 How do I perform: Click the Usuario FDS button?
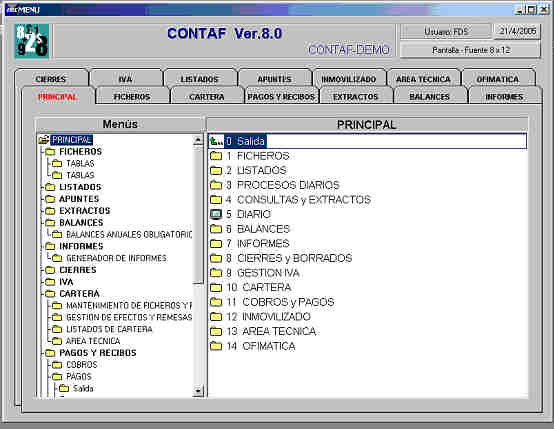click(446, 31)
